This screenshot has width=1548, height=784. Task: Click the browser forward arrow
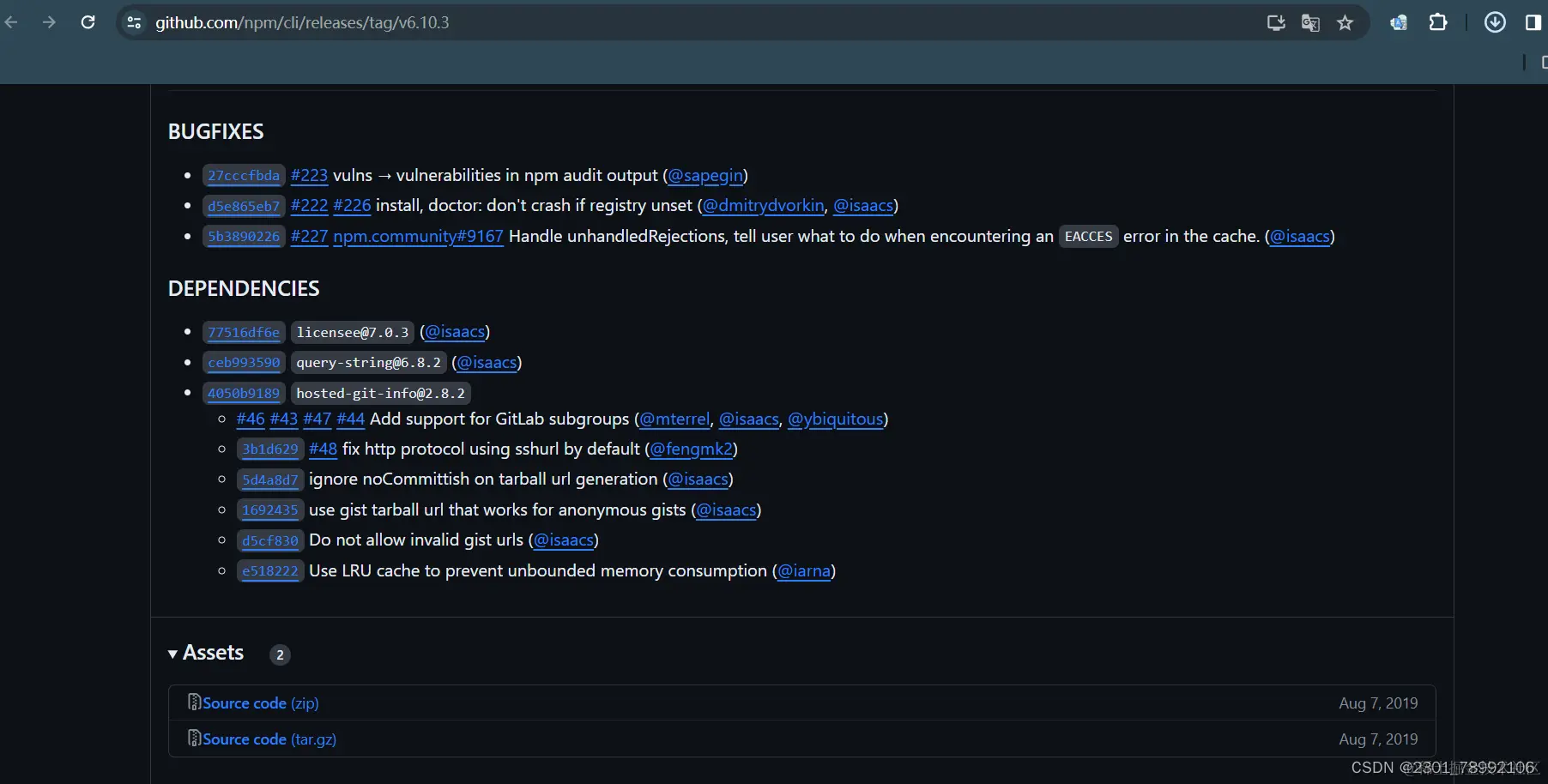point(49,22)
